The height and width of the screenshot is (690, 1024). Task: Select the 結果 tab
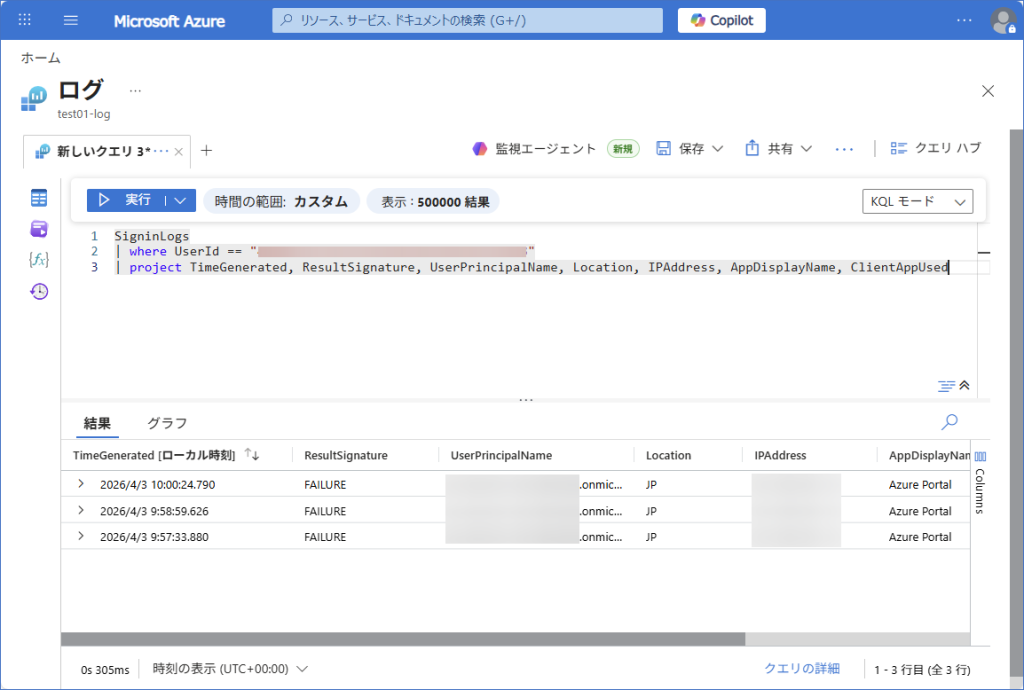(x=97, y=423)
